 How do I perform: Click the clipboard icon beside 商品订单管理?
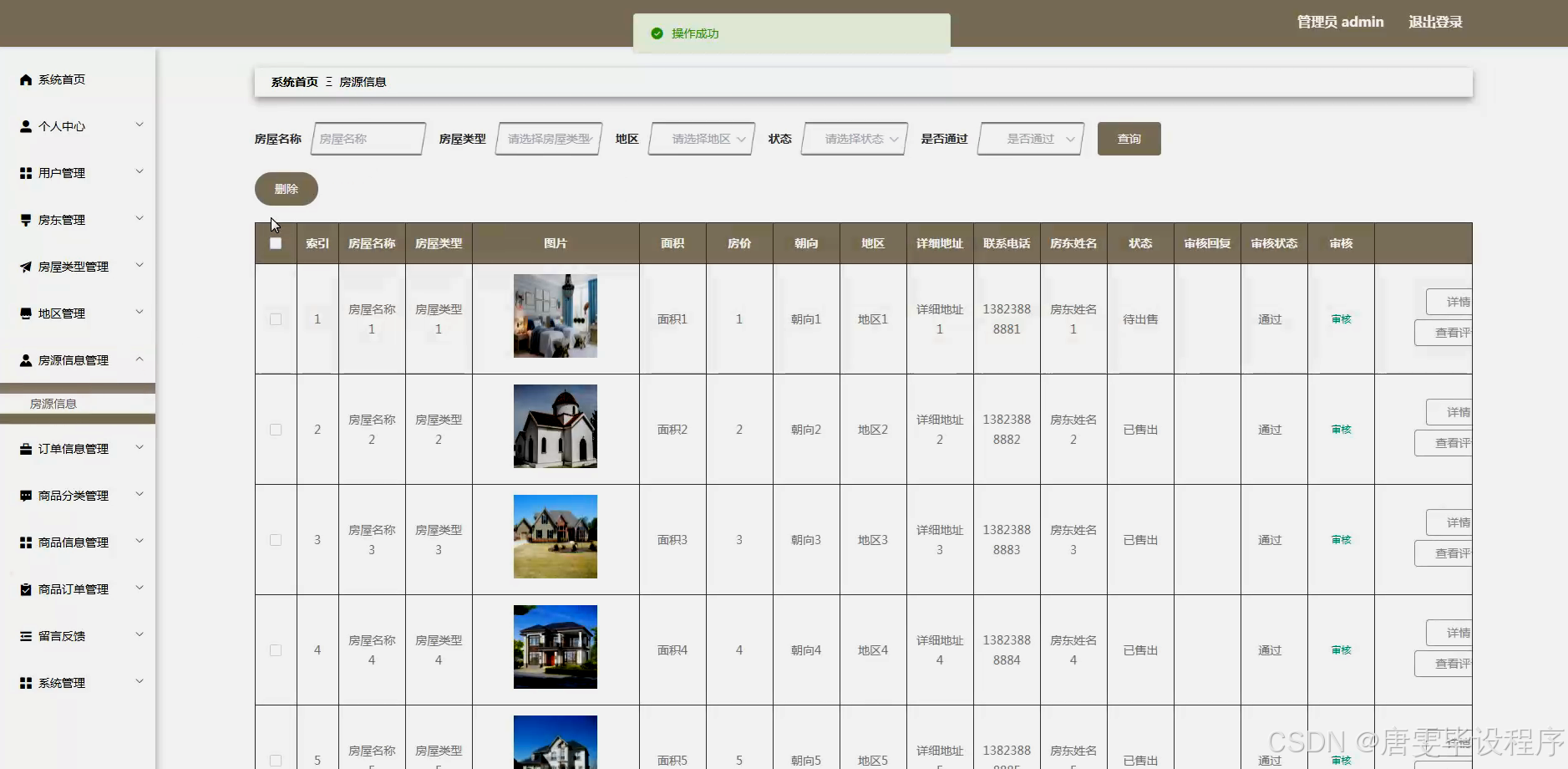26,589
